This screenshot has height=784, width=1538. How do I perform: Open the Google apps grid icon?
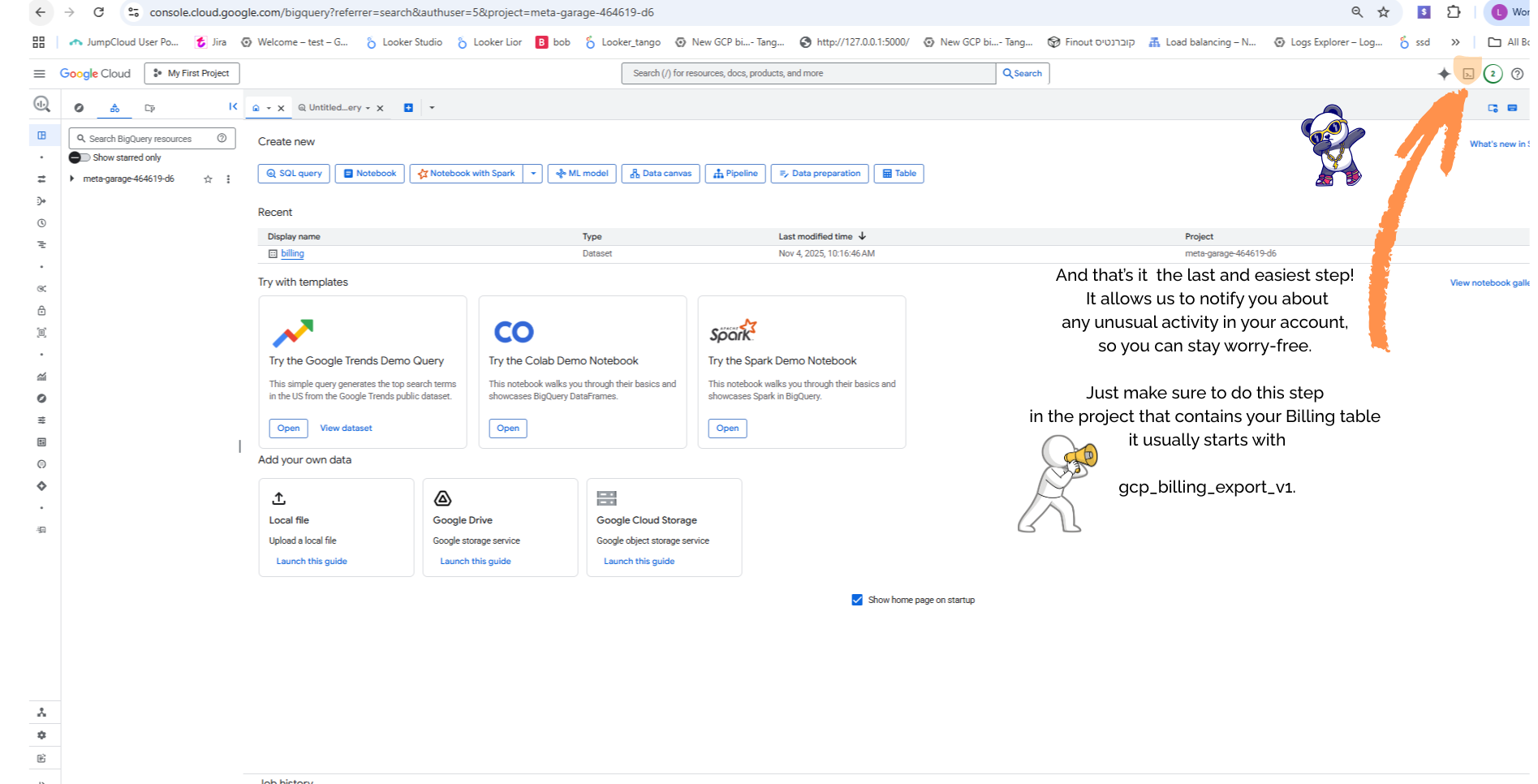click(x=38, y=41)
